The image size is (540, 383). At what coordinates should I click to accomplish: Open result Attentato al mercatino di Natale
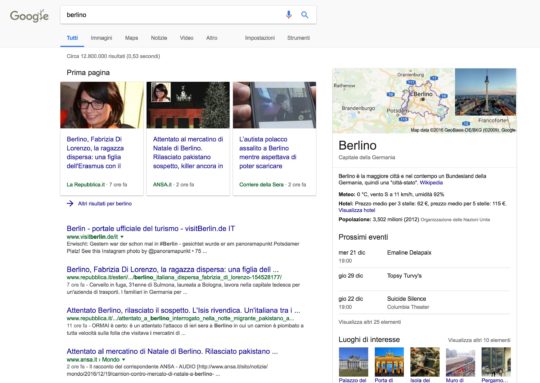click(x=172, y=351)
